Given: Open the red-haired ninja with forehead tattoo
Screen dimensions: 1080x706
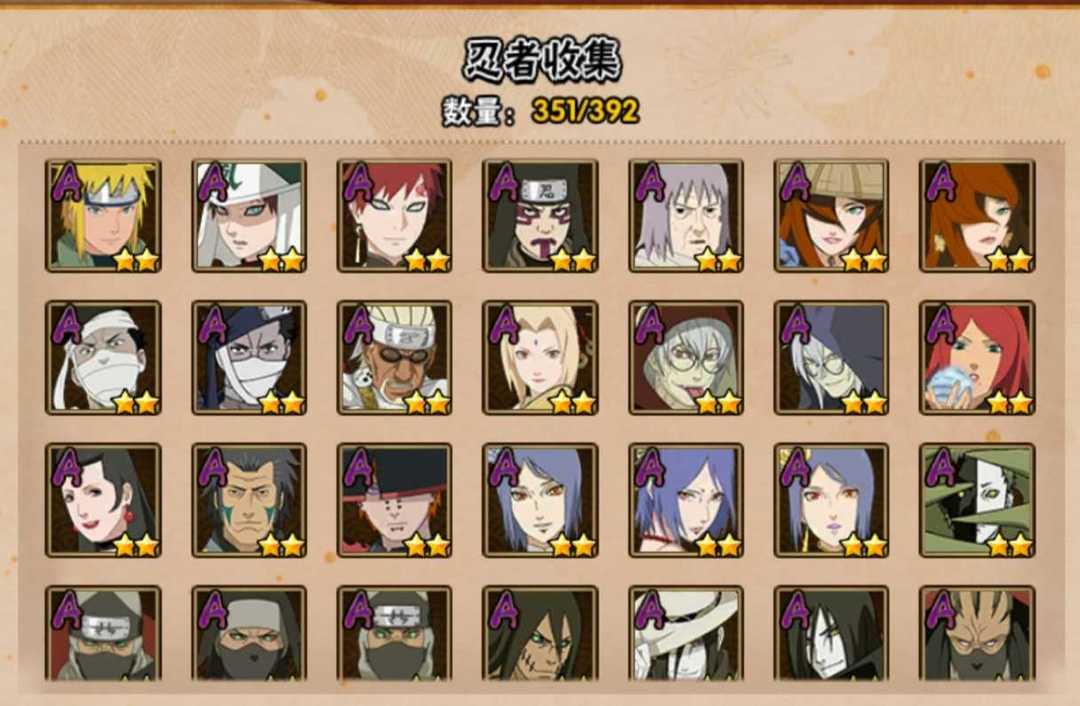Looking at the screenshot, I should (395, 216).
